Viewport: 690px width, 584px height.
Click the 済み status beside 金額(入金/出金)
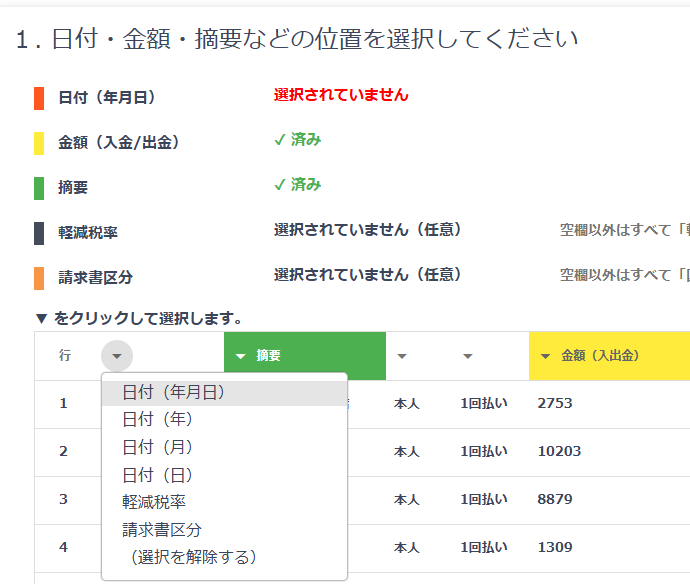tap(298, 140)
